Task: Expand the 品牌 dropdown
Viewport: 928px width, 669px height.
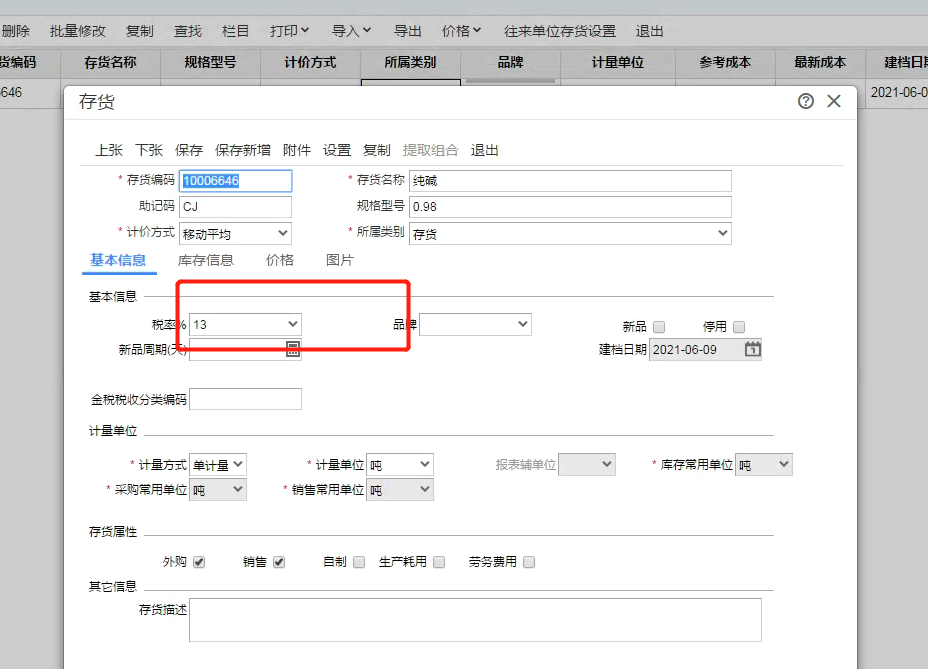Action: pos(475,324)
